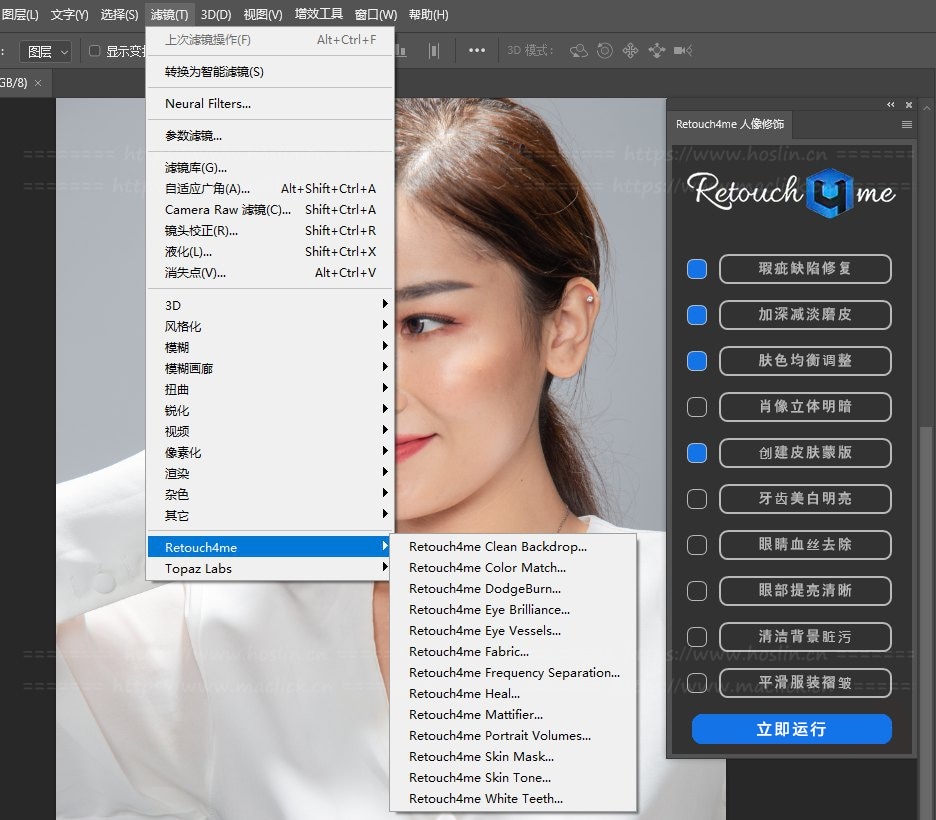936x820 pixels.
Task: Enable the 肖像立体明暗 checkbox
Action: click(x=697, y=407)
